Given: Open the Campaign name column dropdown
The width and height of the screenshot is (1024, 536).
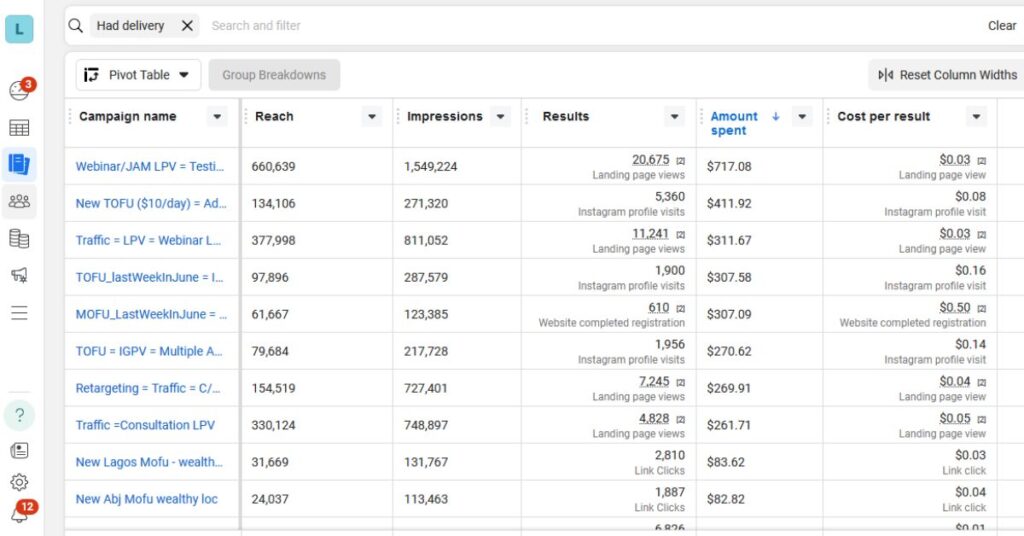Looking at the screenshot, I should [217, 116].
